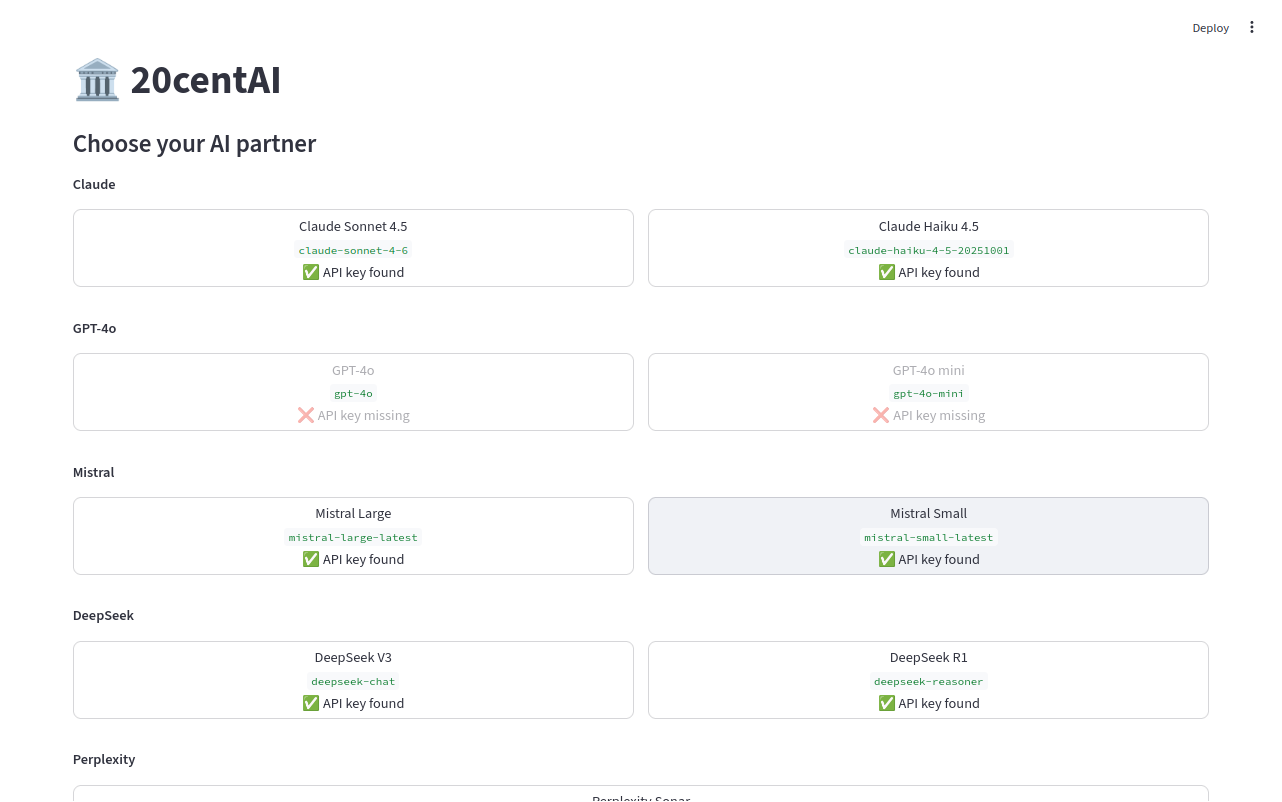Screen dimensions: 1282x802
Task: Click the green checkmark under Mistral Large
Action: tap(311, 559)
